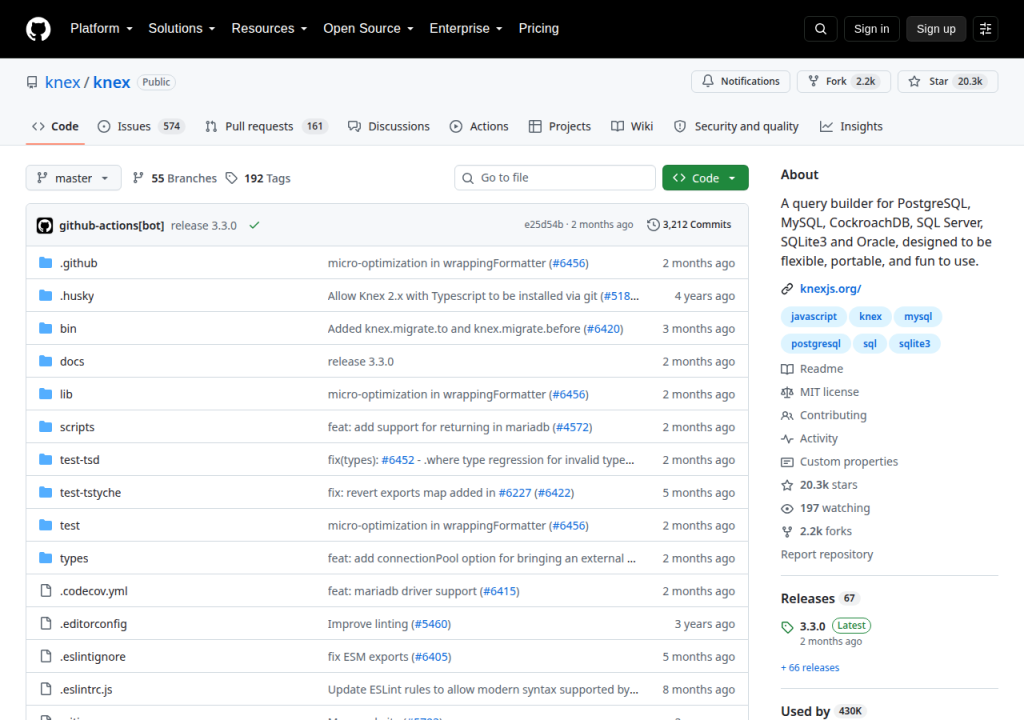View 55 Branches
This screenshot has height=720, width=1024.
coord(174,178)
